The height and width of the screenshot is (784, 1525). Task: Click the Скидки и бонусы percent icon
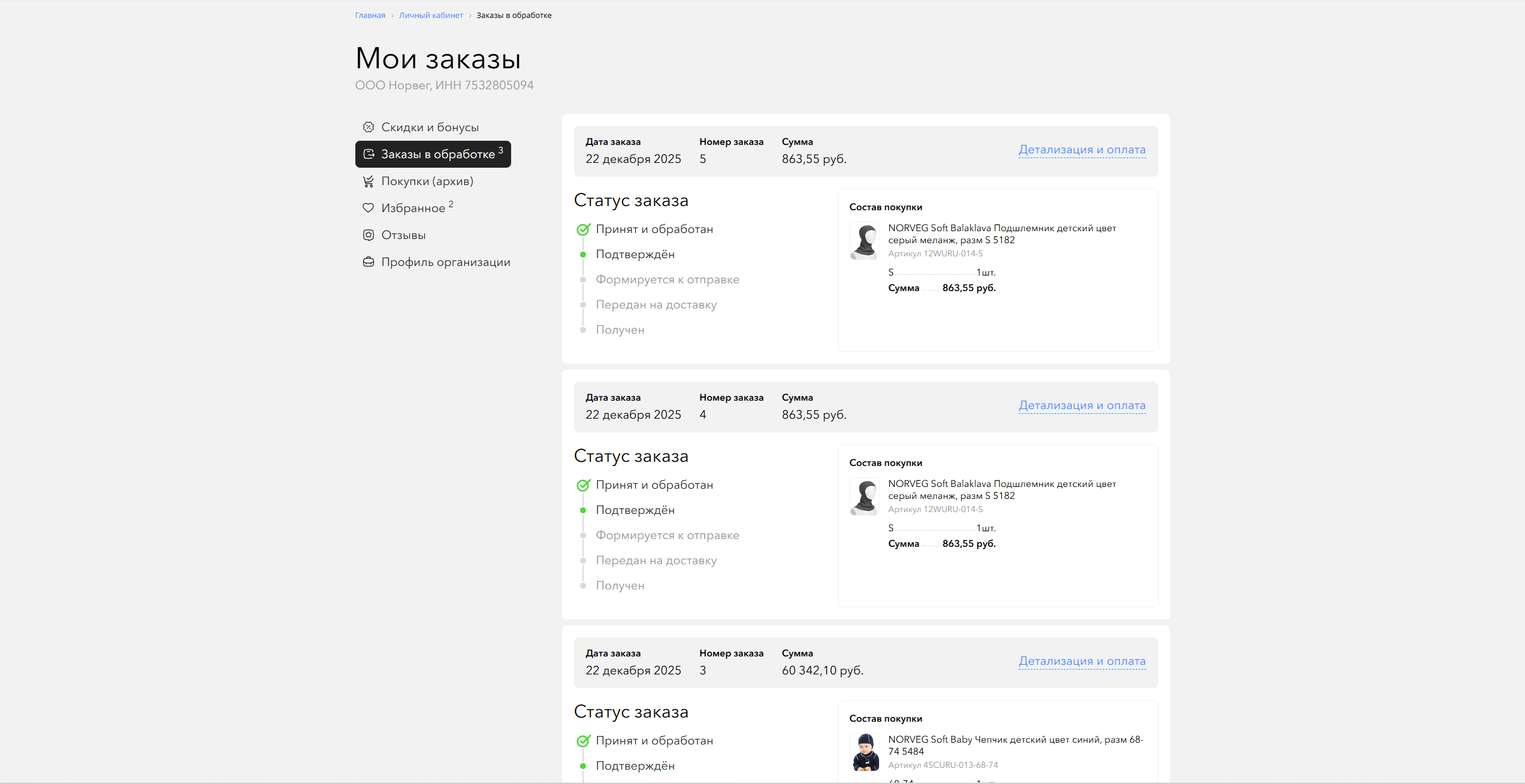[x=369, y=127]
